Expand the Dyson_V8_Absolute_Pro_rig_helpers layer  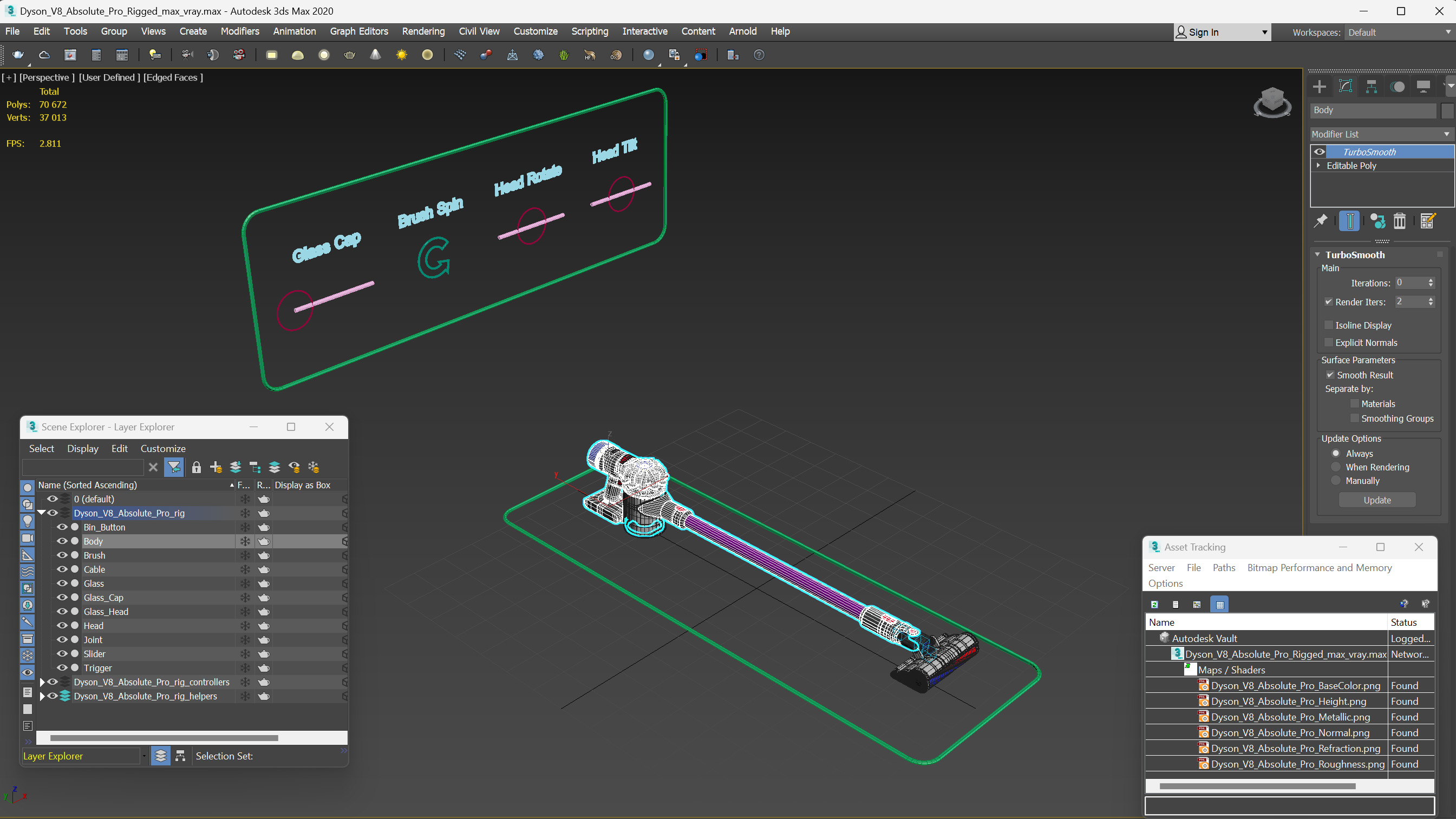pyautogui.click(x=42, y=696)
